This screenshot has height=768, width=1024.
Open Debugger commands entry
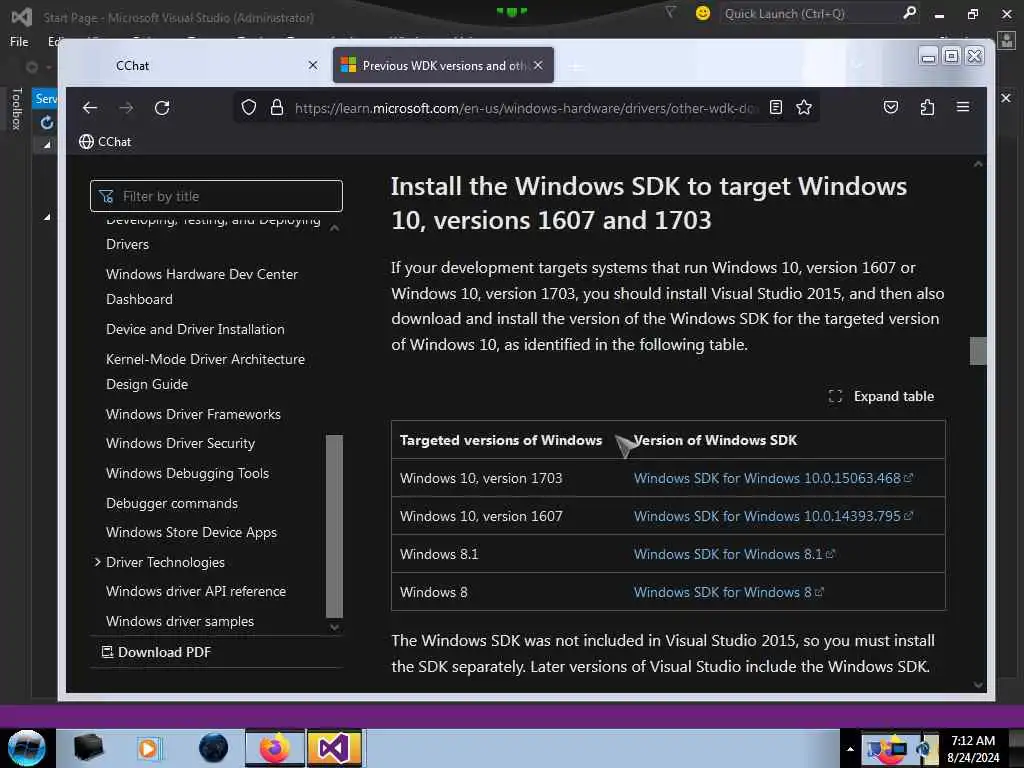pos(172,504)
